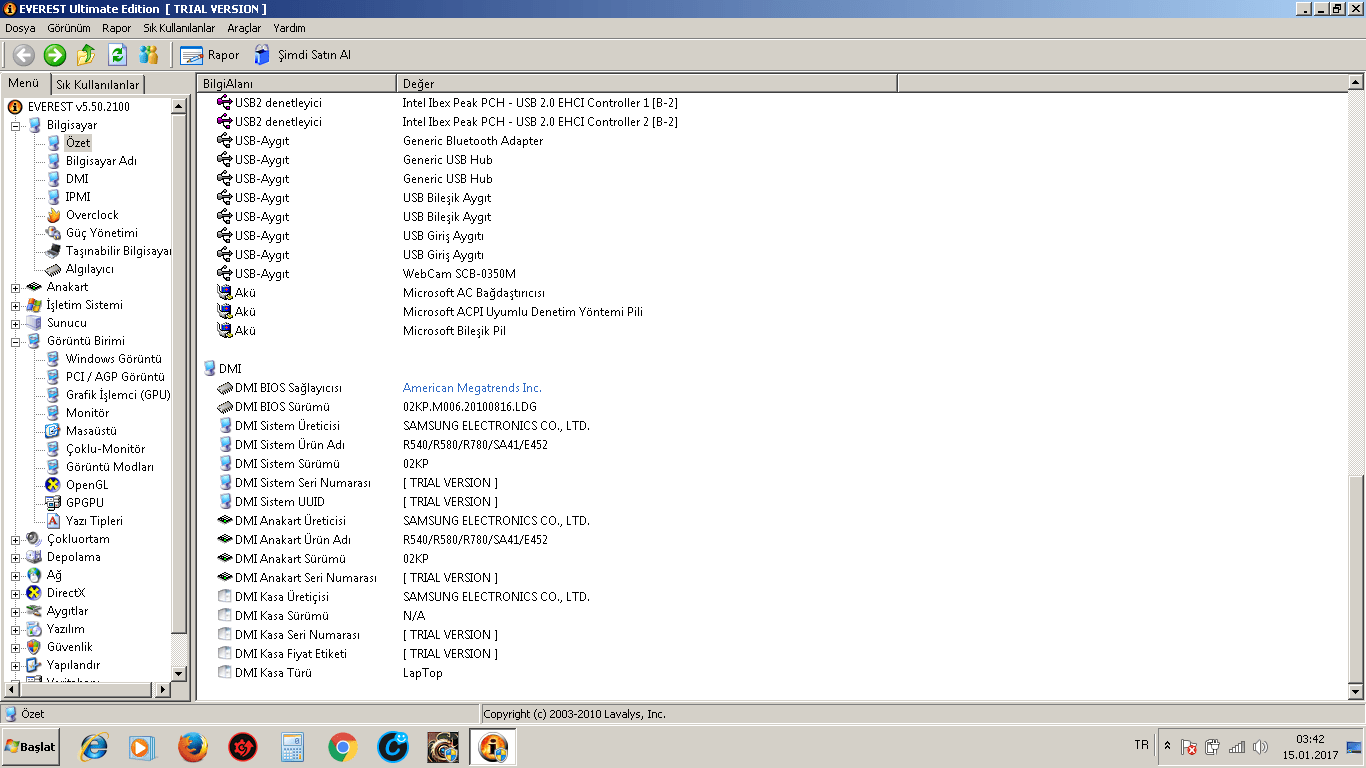
Task: Open Görüntü Modları in the tree
Action: [110, 467]
